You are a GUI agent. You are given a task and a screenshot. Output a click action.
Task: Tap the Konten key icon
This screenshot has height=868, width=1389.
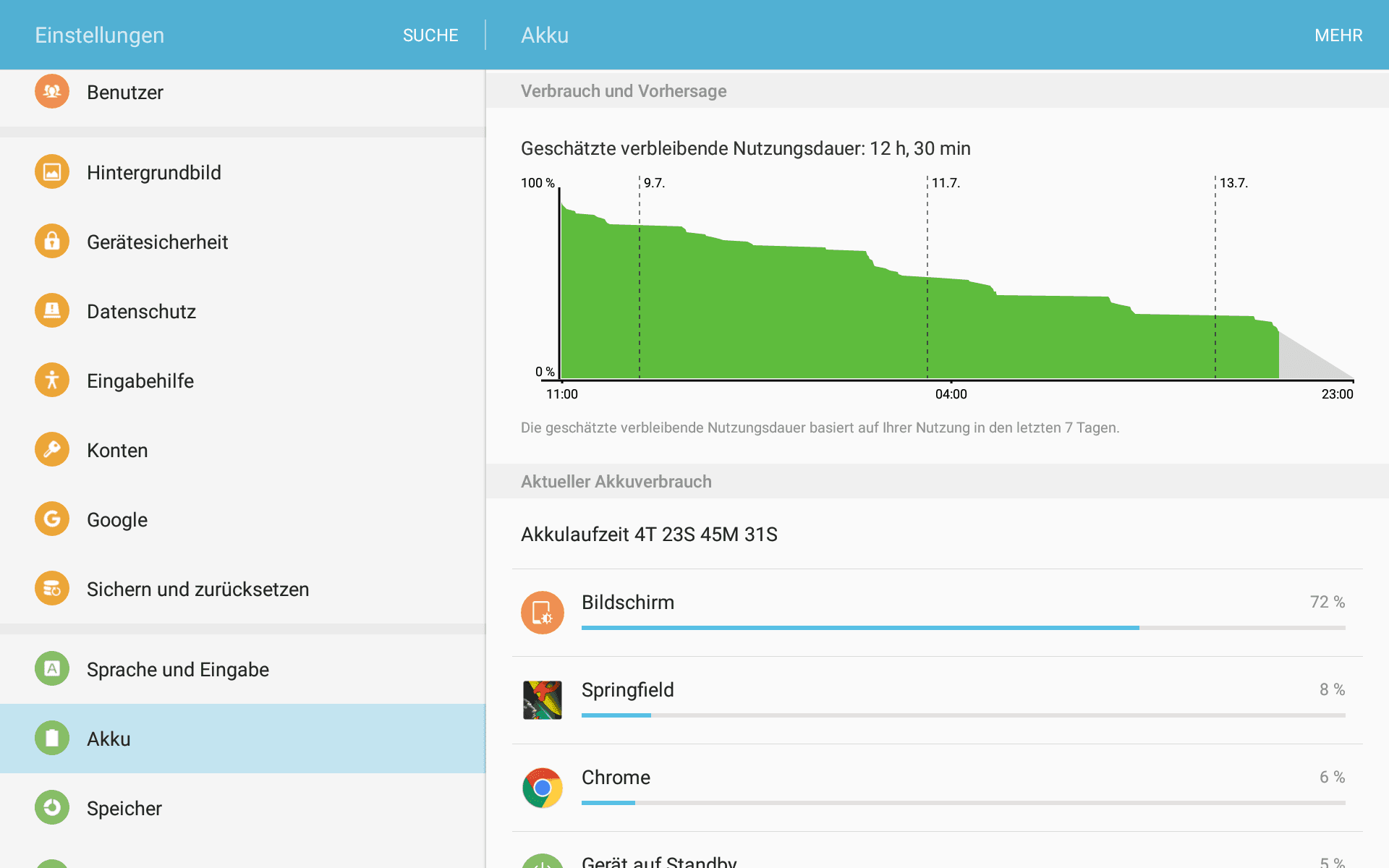click(x=52, y=450)
